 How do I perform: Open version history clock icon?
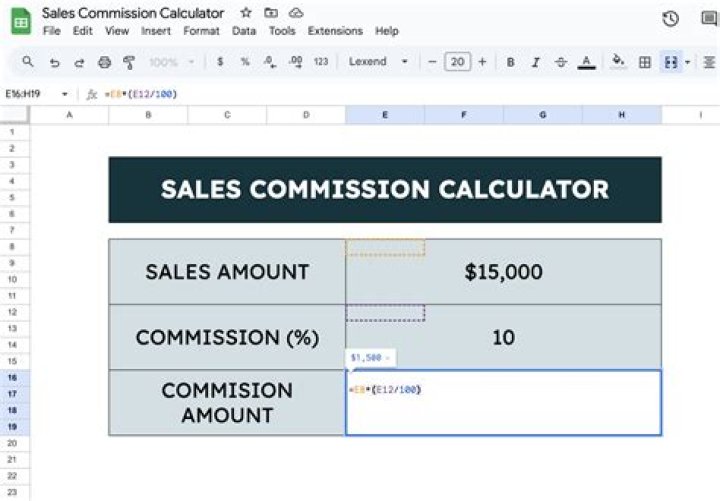click(x=670, y=19)
